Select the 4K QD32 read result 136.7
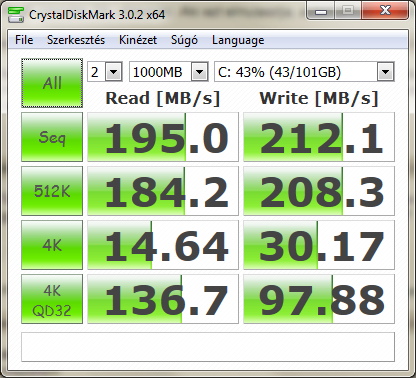Screen dimensions: 416x378 tap(163, 299)
